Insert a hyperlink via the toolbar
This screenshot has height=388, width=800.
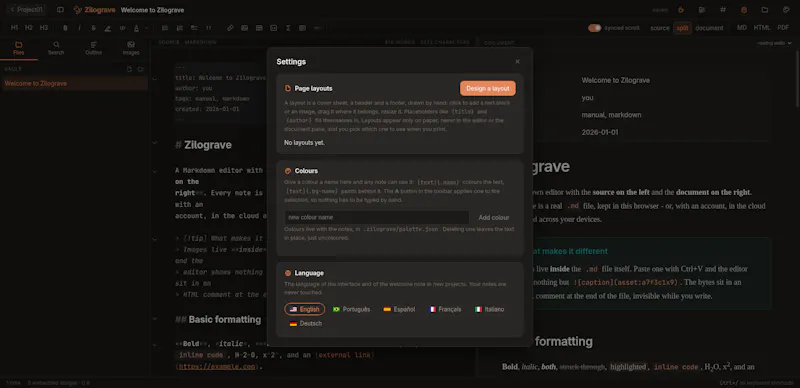230,28
